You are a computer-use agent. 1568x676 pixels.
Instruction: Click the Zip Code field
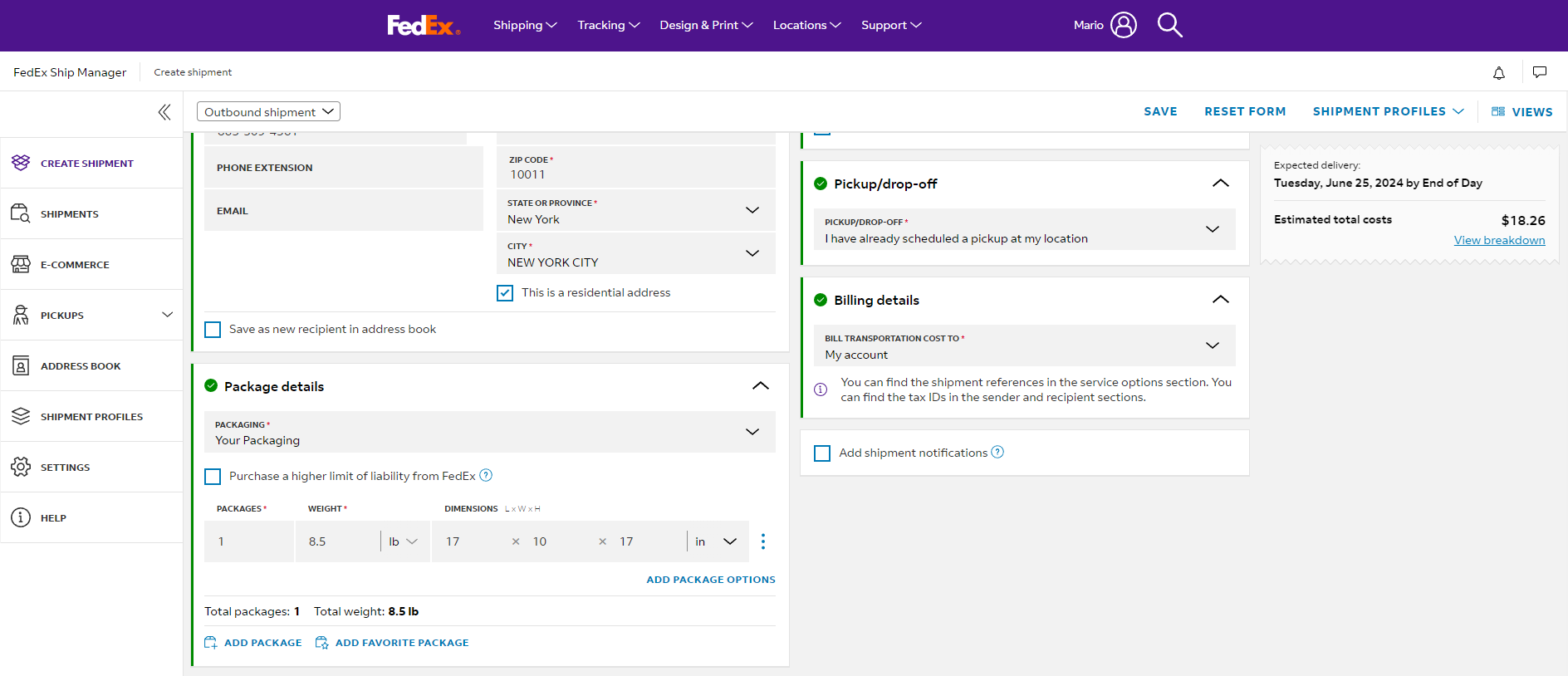click(636, 167)
